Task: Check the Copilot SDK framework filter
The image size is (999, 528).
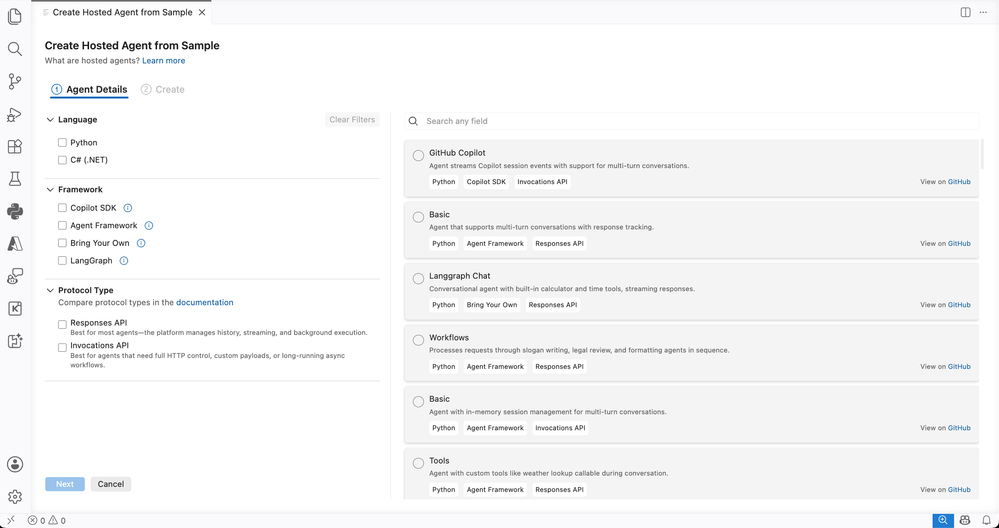Action: click(x=62, y=208)
